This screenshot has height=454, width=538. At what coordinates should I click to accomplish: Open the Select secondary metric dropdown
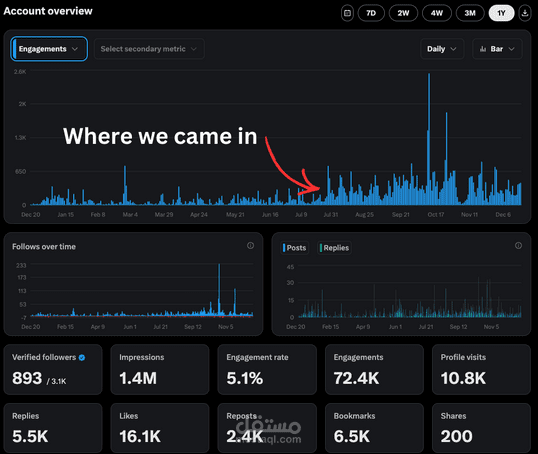[149, 49]
